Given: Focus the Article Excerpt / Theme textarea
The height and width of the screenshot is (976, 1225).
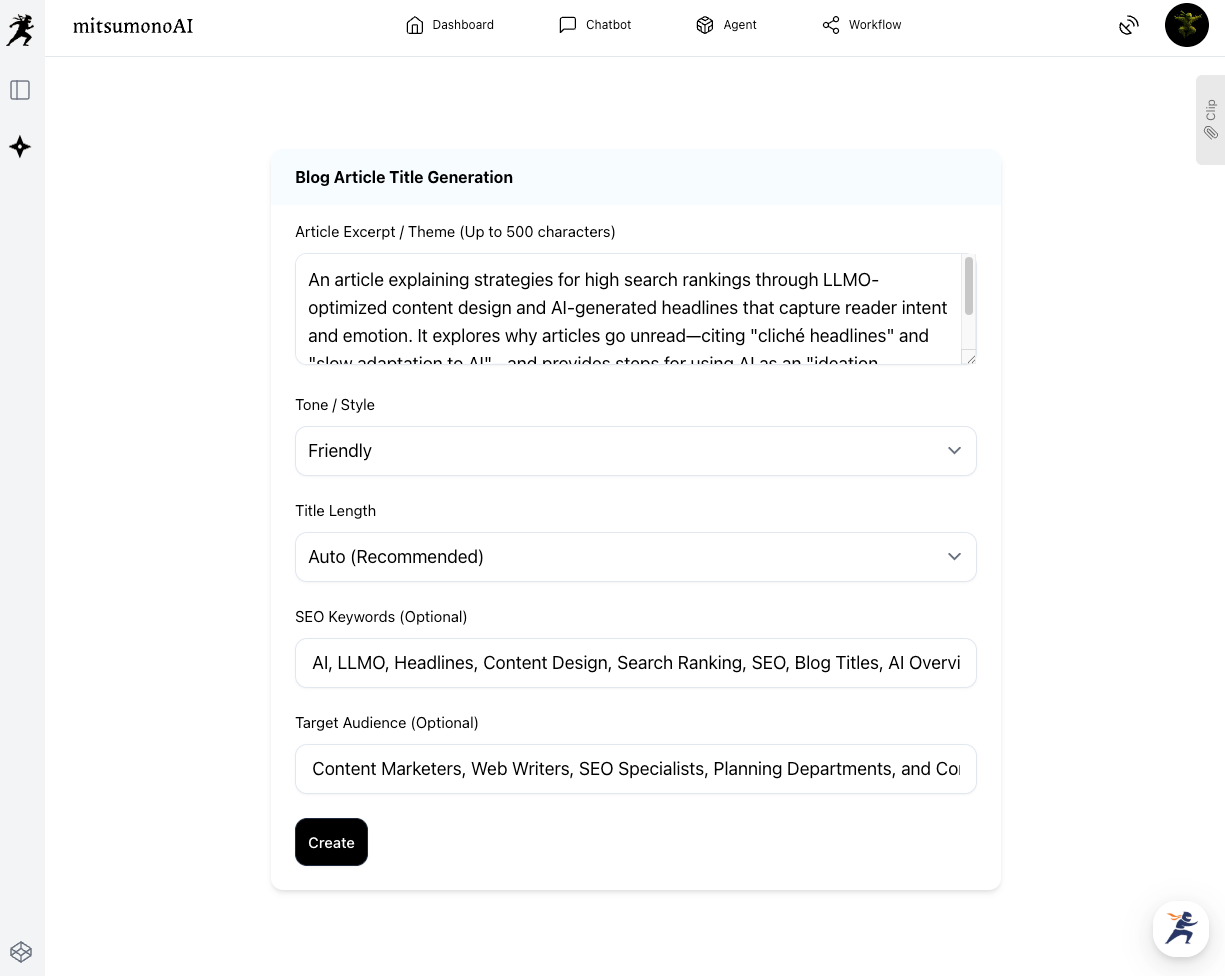Looking at the screenshot, I should click(x=628, y=308).
